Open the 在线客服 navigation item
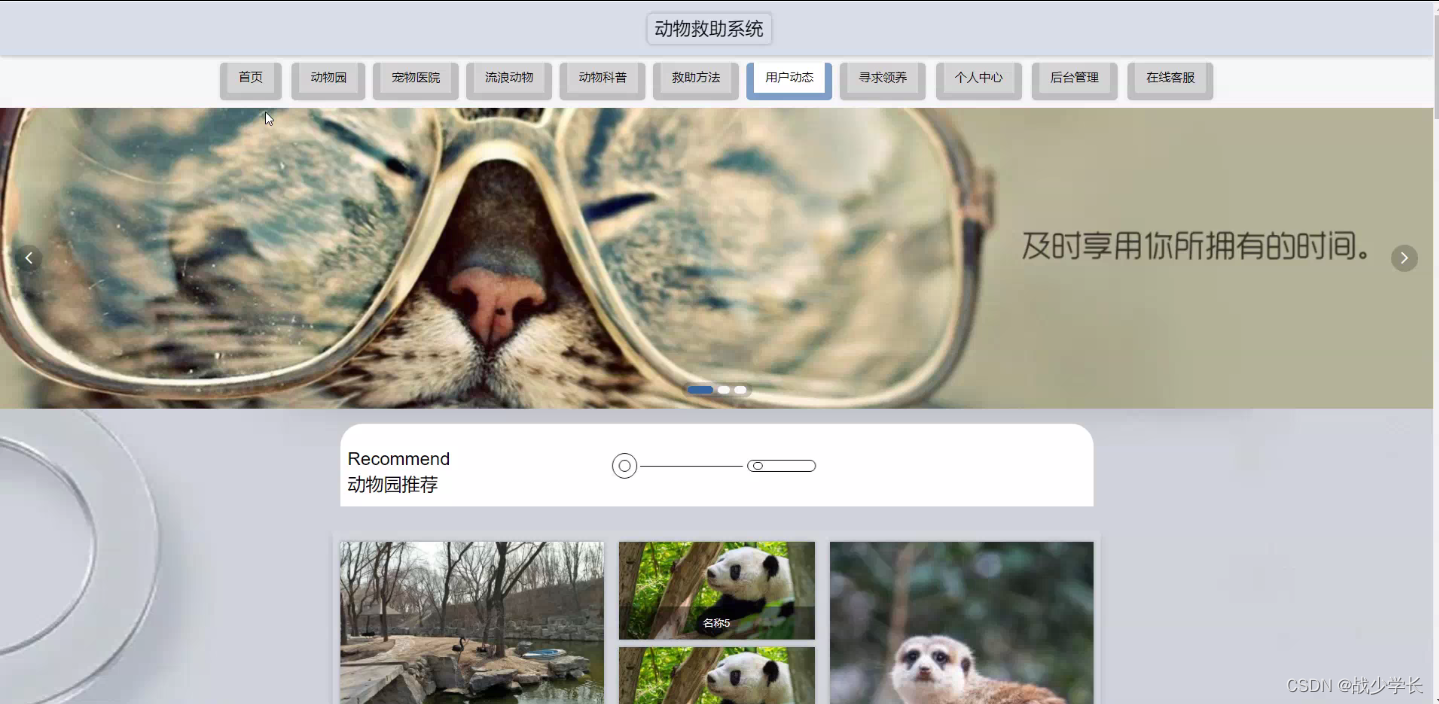 pyautogui.click(x=1170, y=79)
